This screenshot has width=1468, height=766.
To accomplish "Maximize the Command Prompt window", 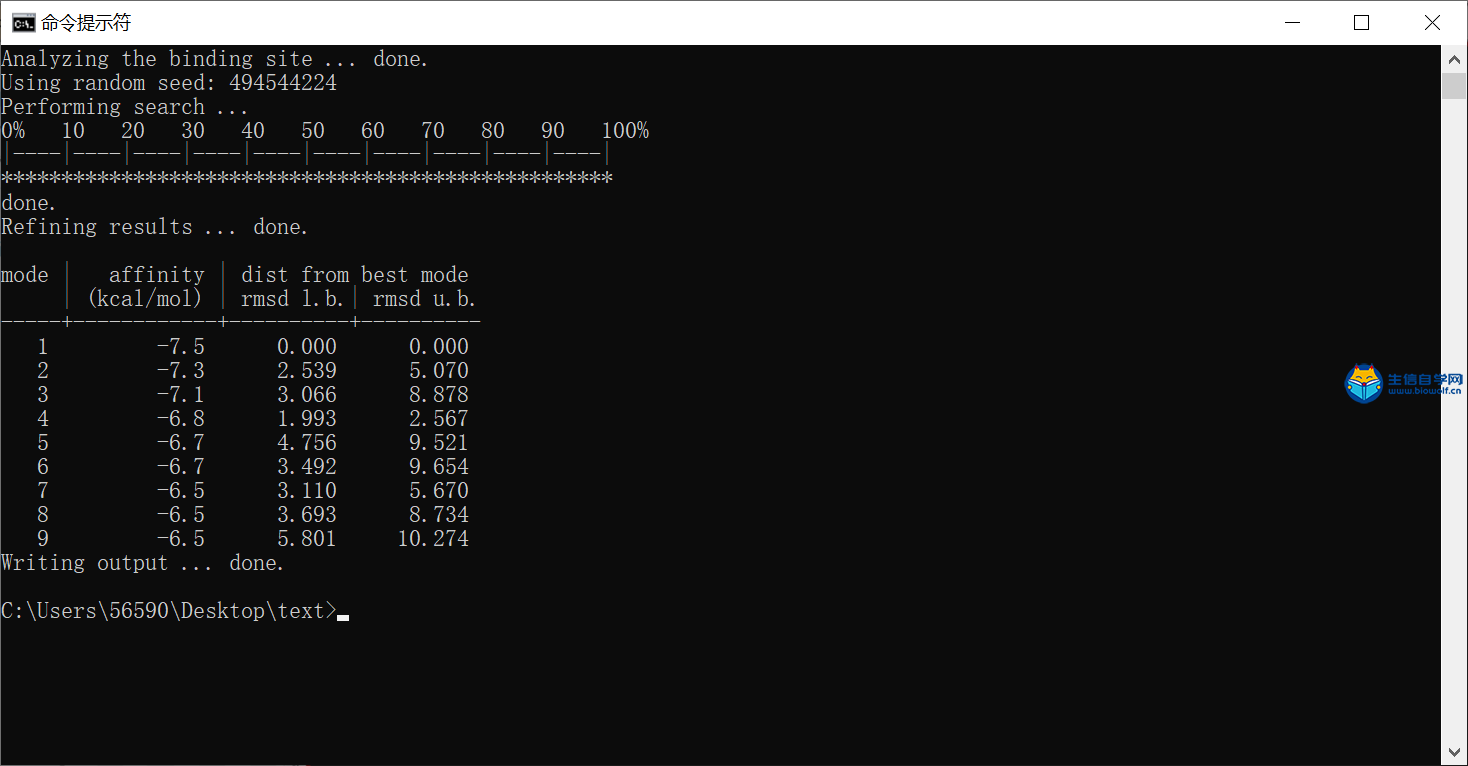I will tap(1361, 22).
